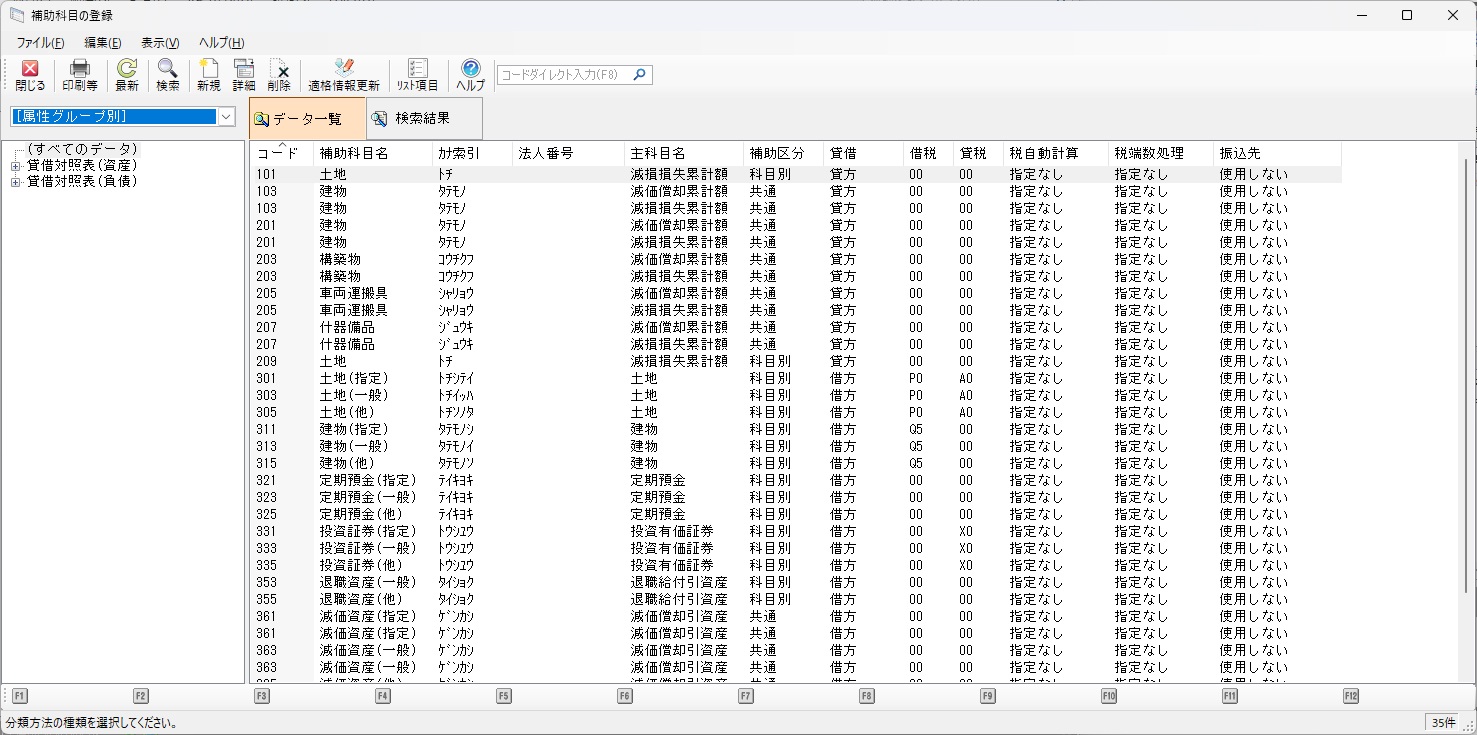Open the リスト項目 list items icon
This screenshot has height=735, width=1477.
[x=417, y=75]
